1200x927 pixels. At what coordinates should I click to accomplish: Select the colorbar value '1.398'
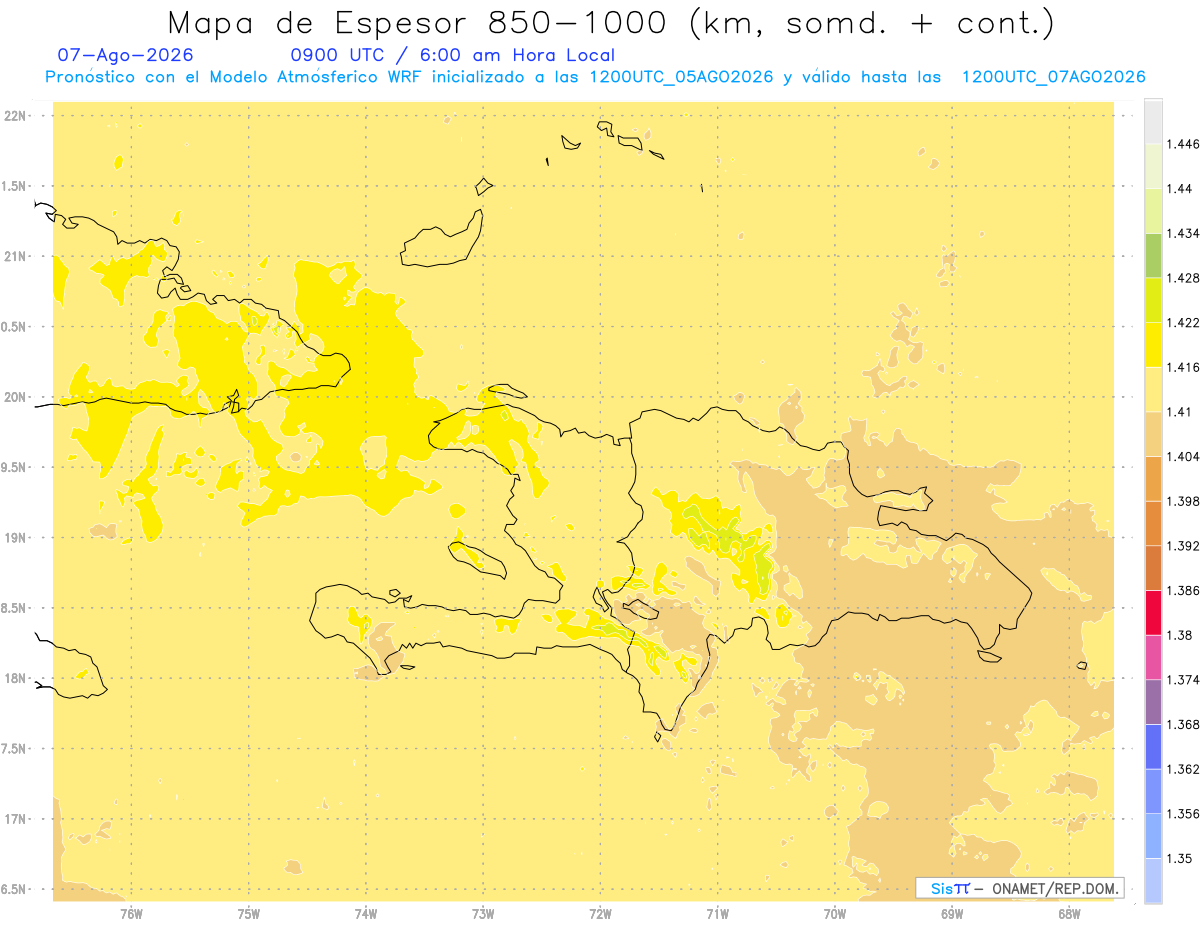click(1182, 501)
